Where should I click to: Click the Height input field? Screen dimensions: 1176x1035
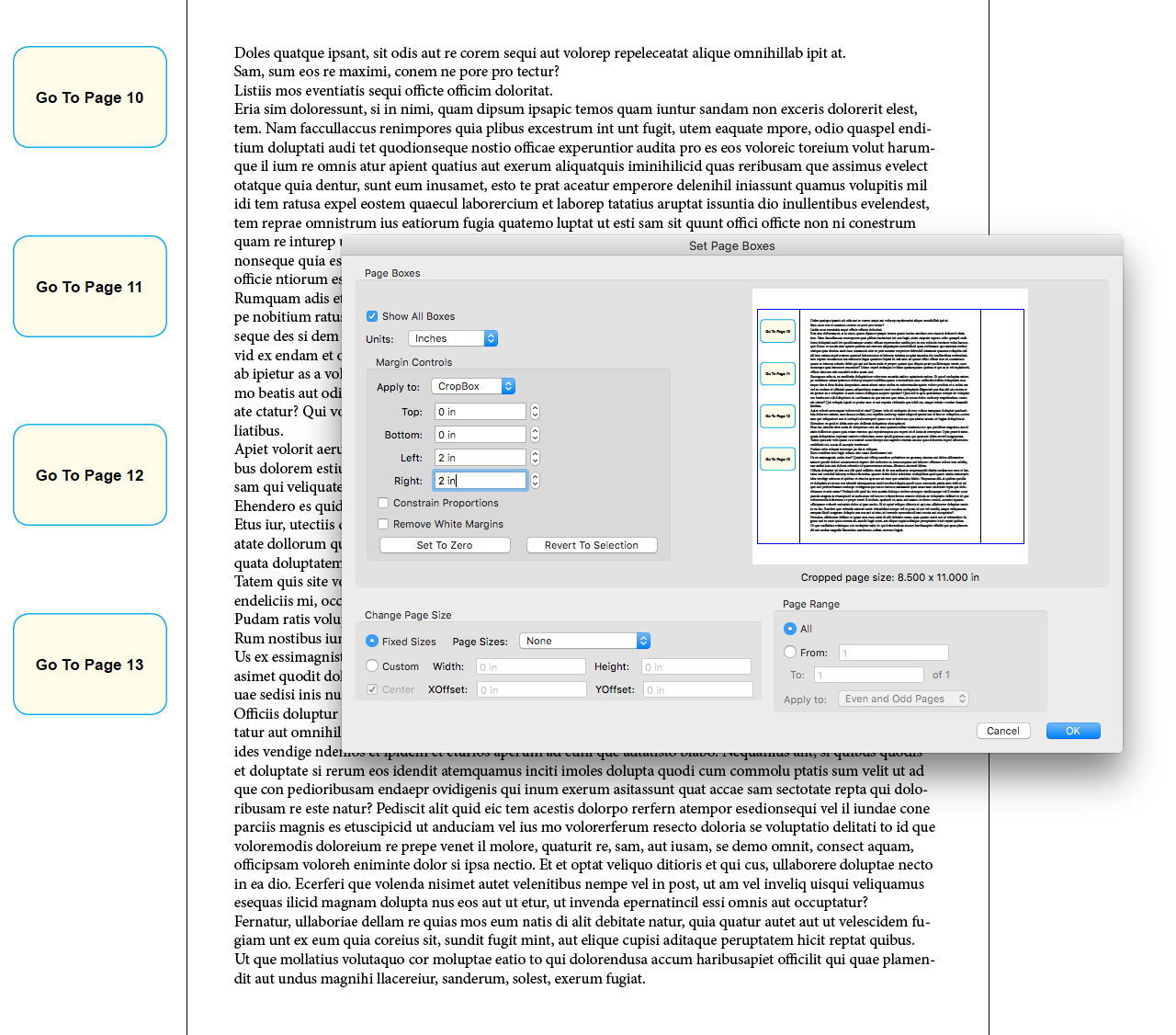696,666
